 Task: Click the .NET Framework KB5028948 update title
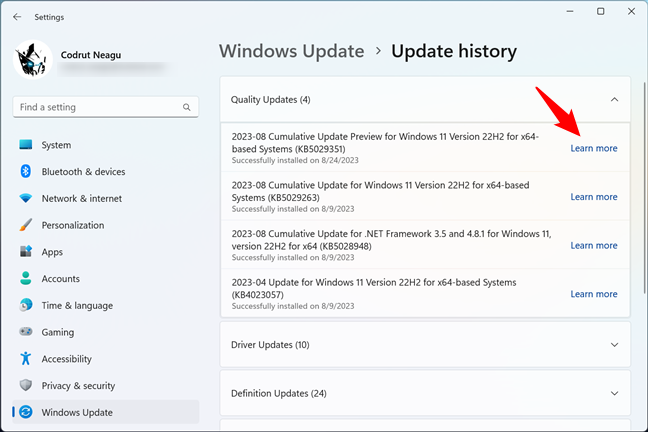click(391, 240)
